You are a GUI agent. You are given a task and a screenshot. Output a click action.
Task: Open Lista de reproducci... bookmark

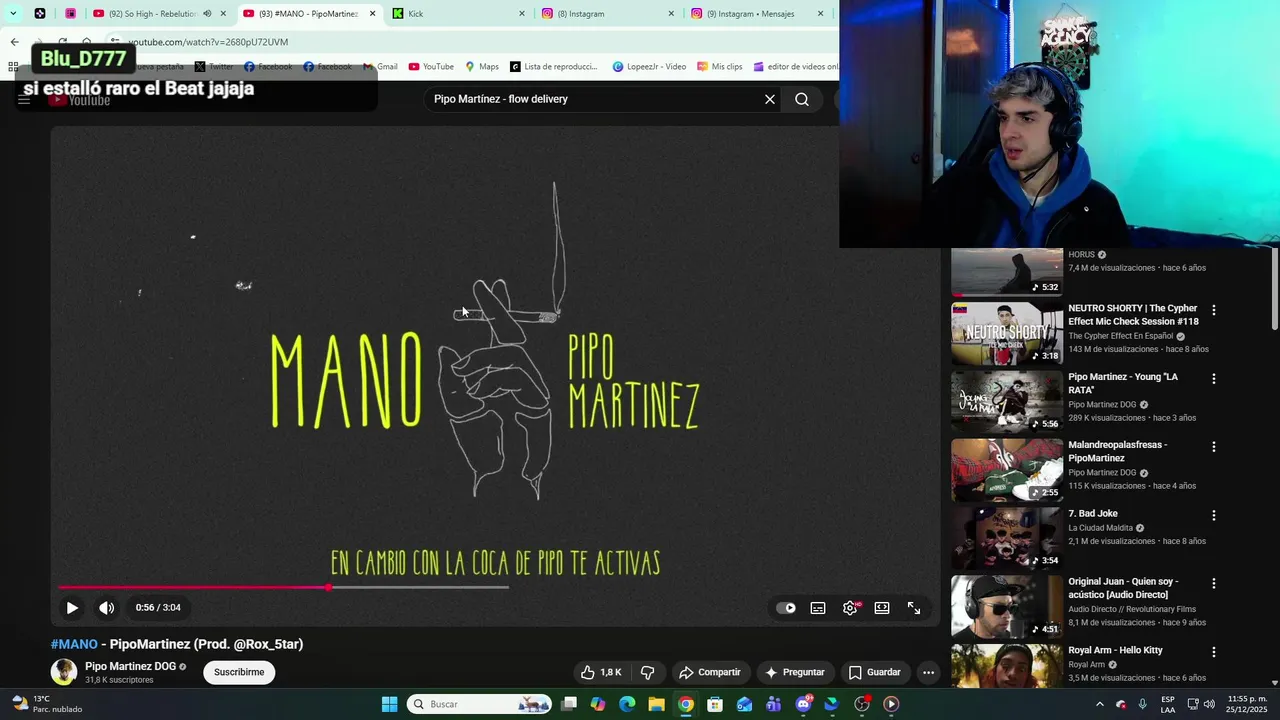[x=553, y=67]
